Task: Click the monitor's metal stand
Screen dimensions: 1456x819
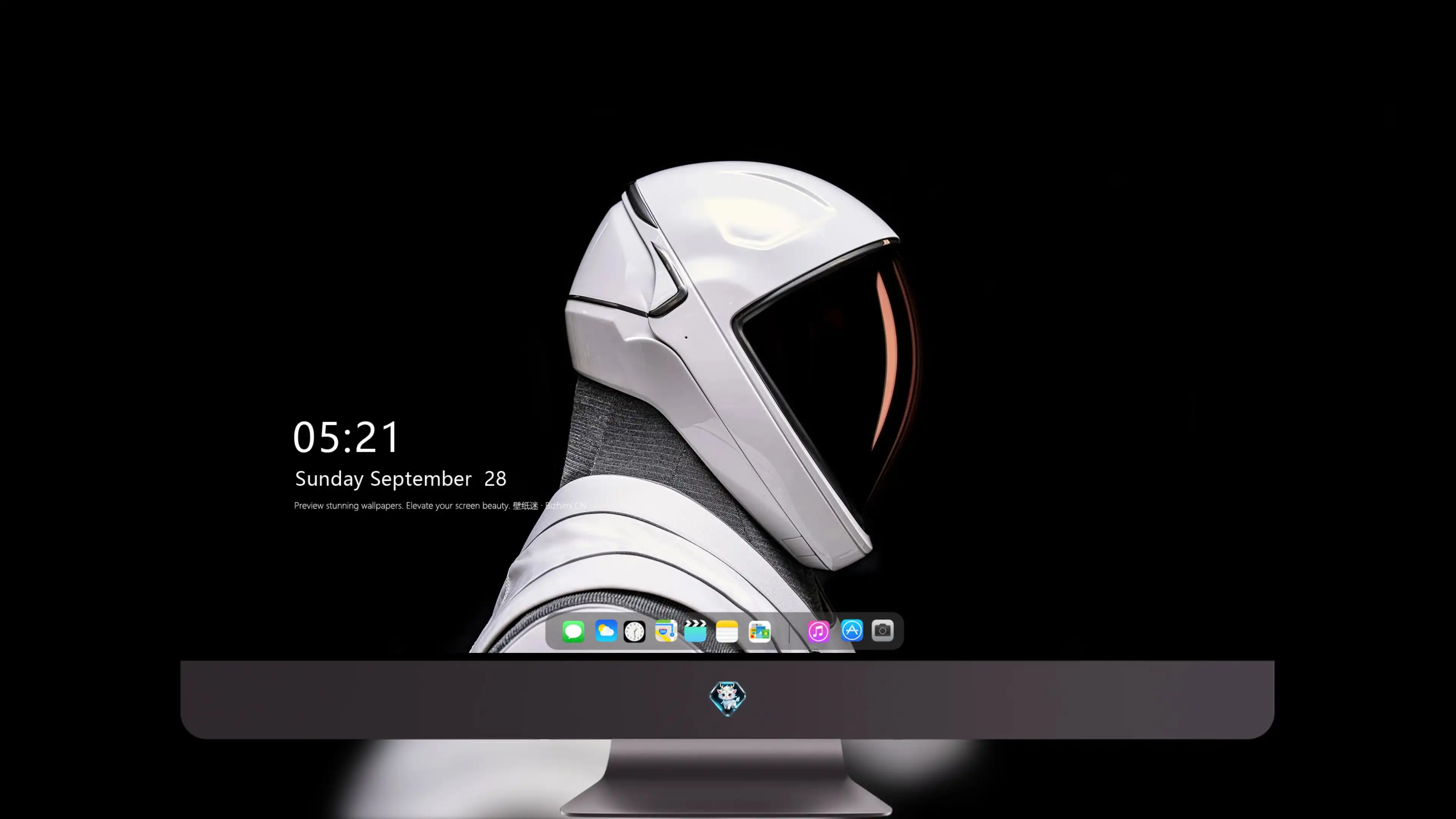Action: click(726, 777)
